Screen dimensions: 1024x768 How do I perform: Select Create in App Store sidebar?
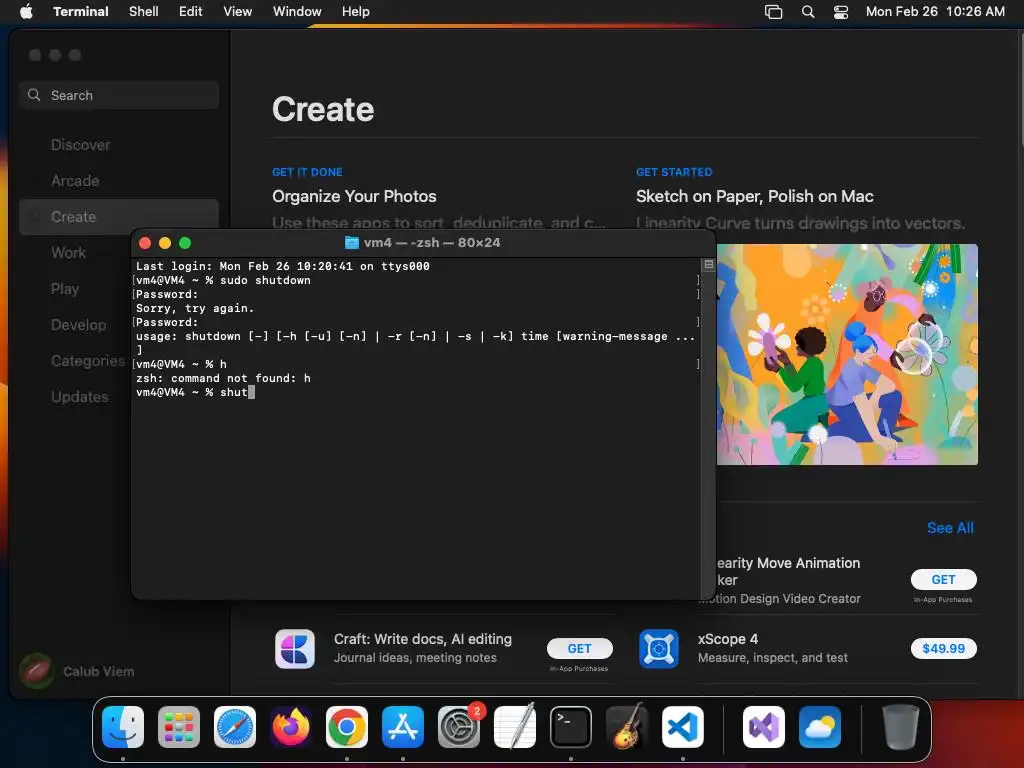[119, 217]
